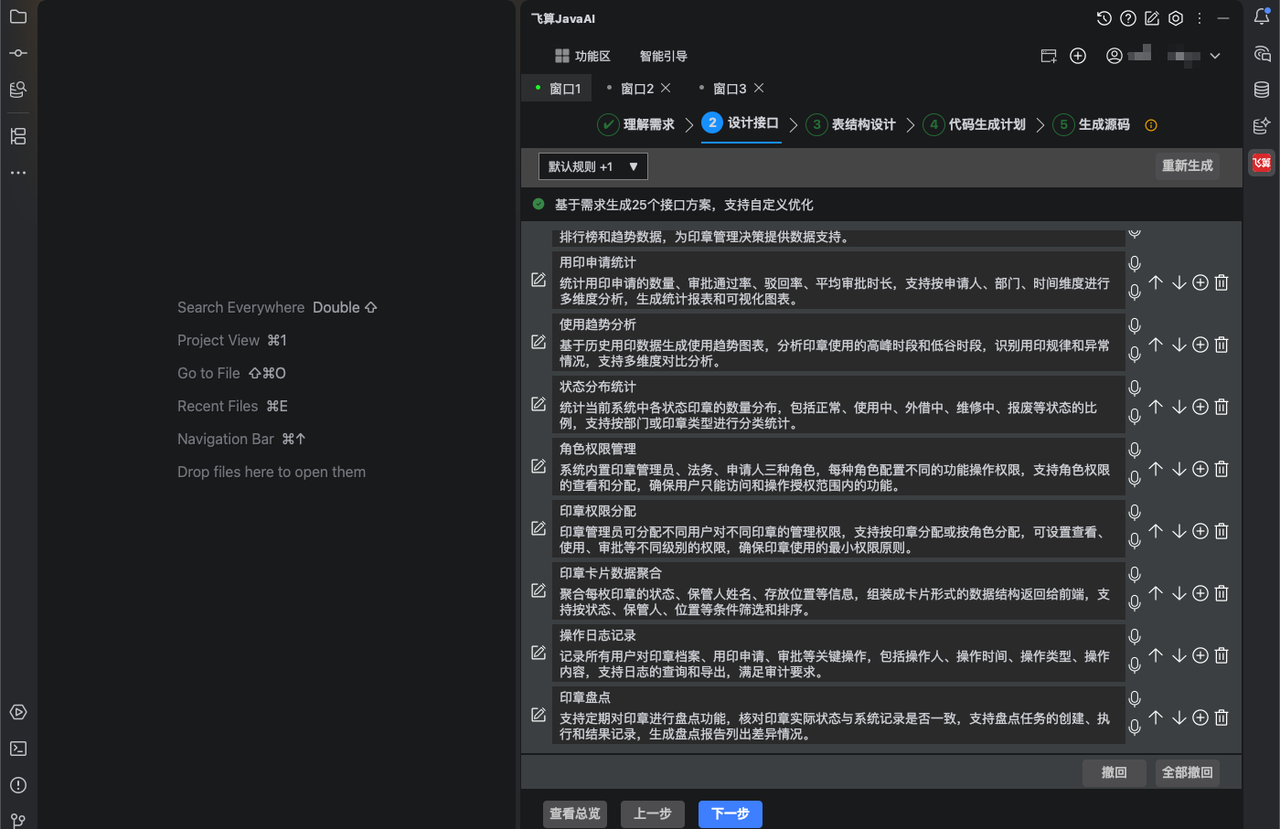Open the database sparkle AI icon in right bar
1280x829 pixels.
tap(1262, 126)
